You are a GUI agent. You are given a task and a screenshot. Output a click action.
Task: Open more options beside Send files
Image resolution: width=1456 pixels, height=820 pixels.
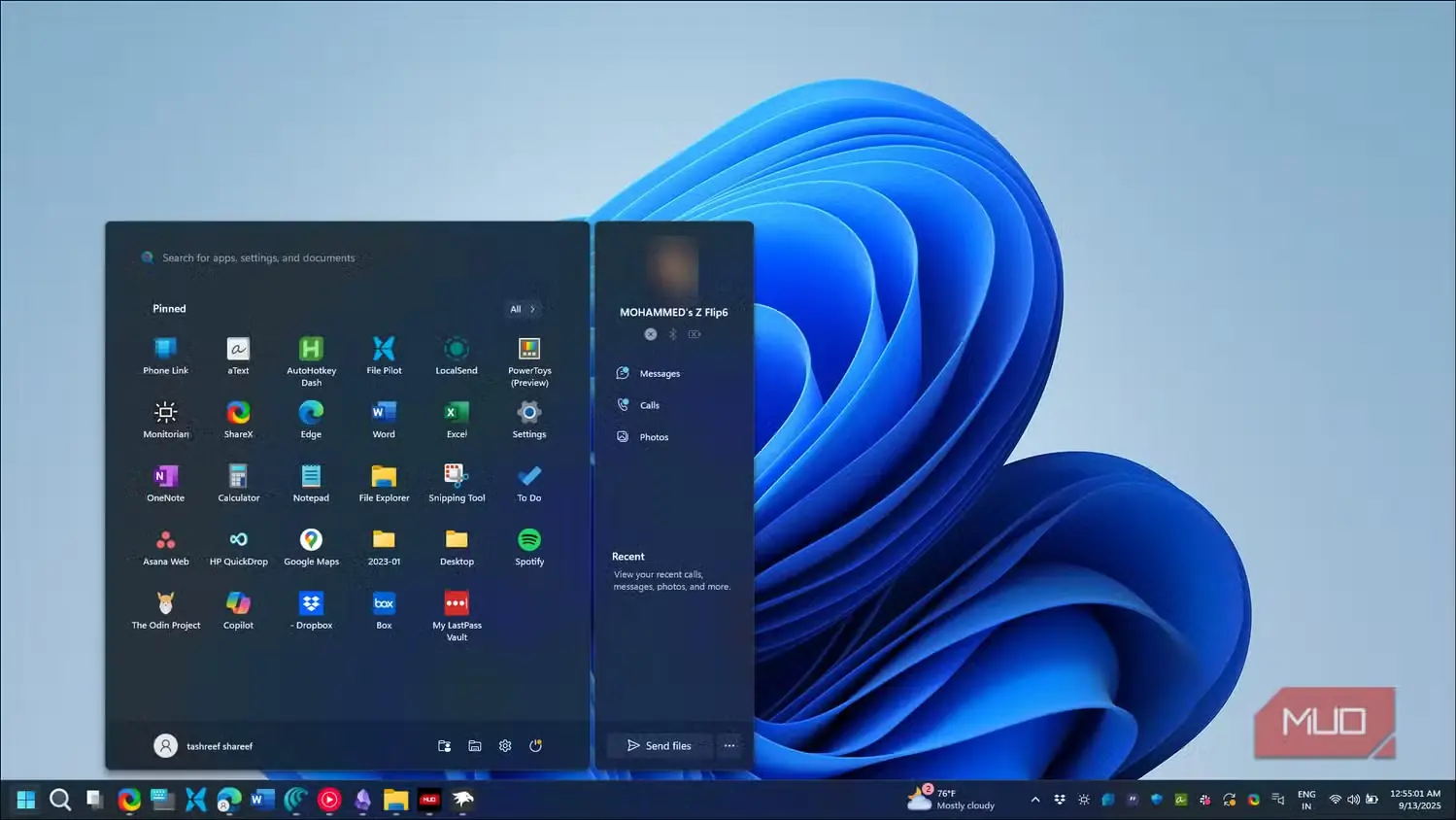(x=729, y=746)
